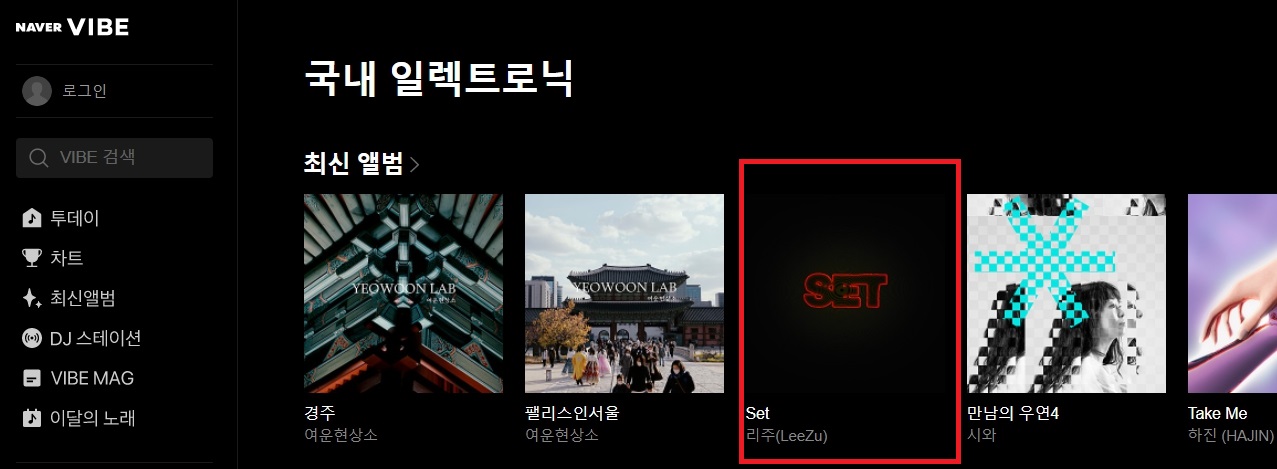
Task: Click the 차트 trophy icon
Action: pyautogui.click(x=32, y=258)
